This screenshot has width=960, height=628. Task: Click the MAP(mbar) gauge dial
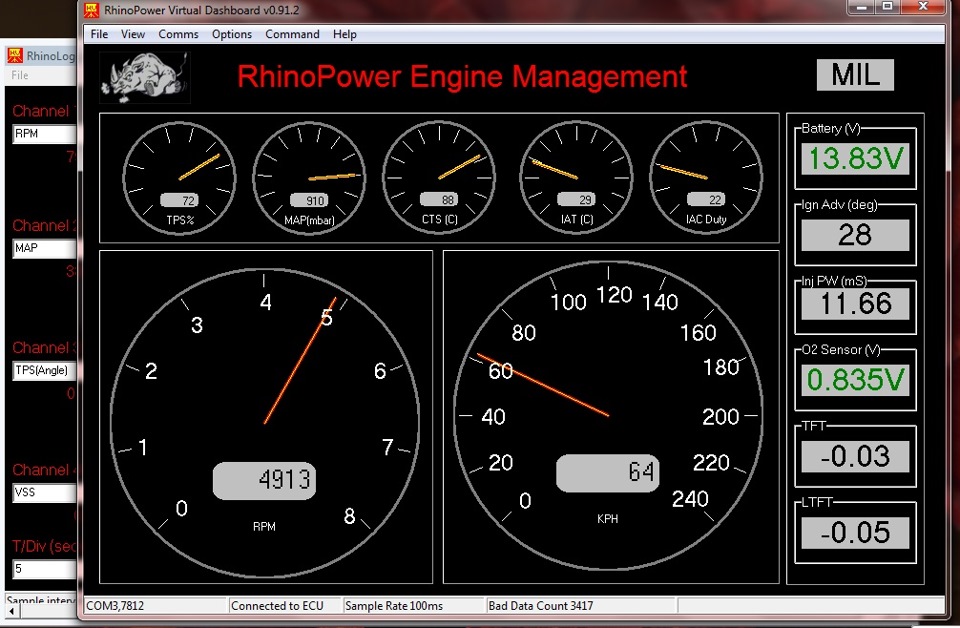(309, 178)
